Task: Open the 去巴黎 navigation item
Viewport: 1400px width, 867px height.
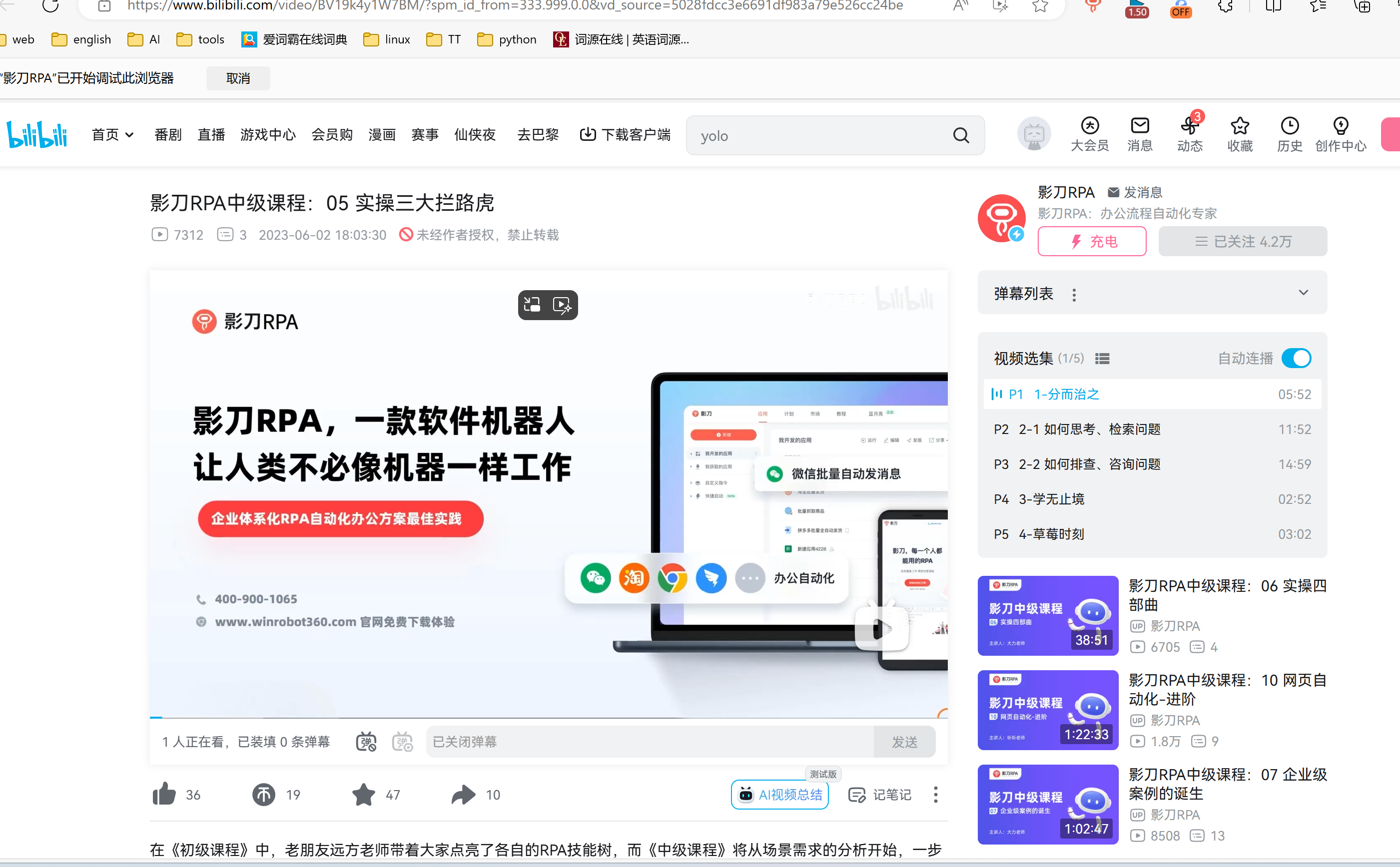Action: coord(538,135)
